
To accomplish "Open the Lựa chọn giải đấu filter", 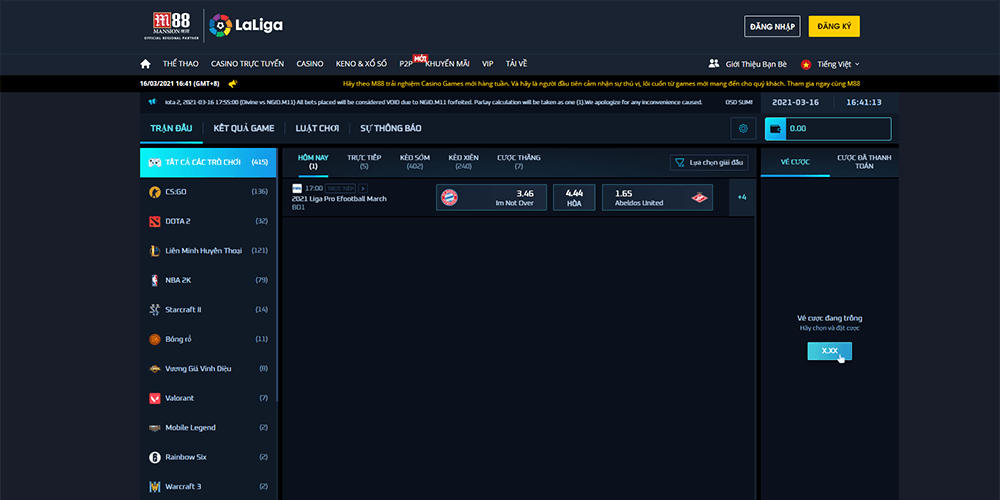I will click(x=708, y=162).
